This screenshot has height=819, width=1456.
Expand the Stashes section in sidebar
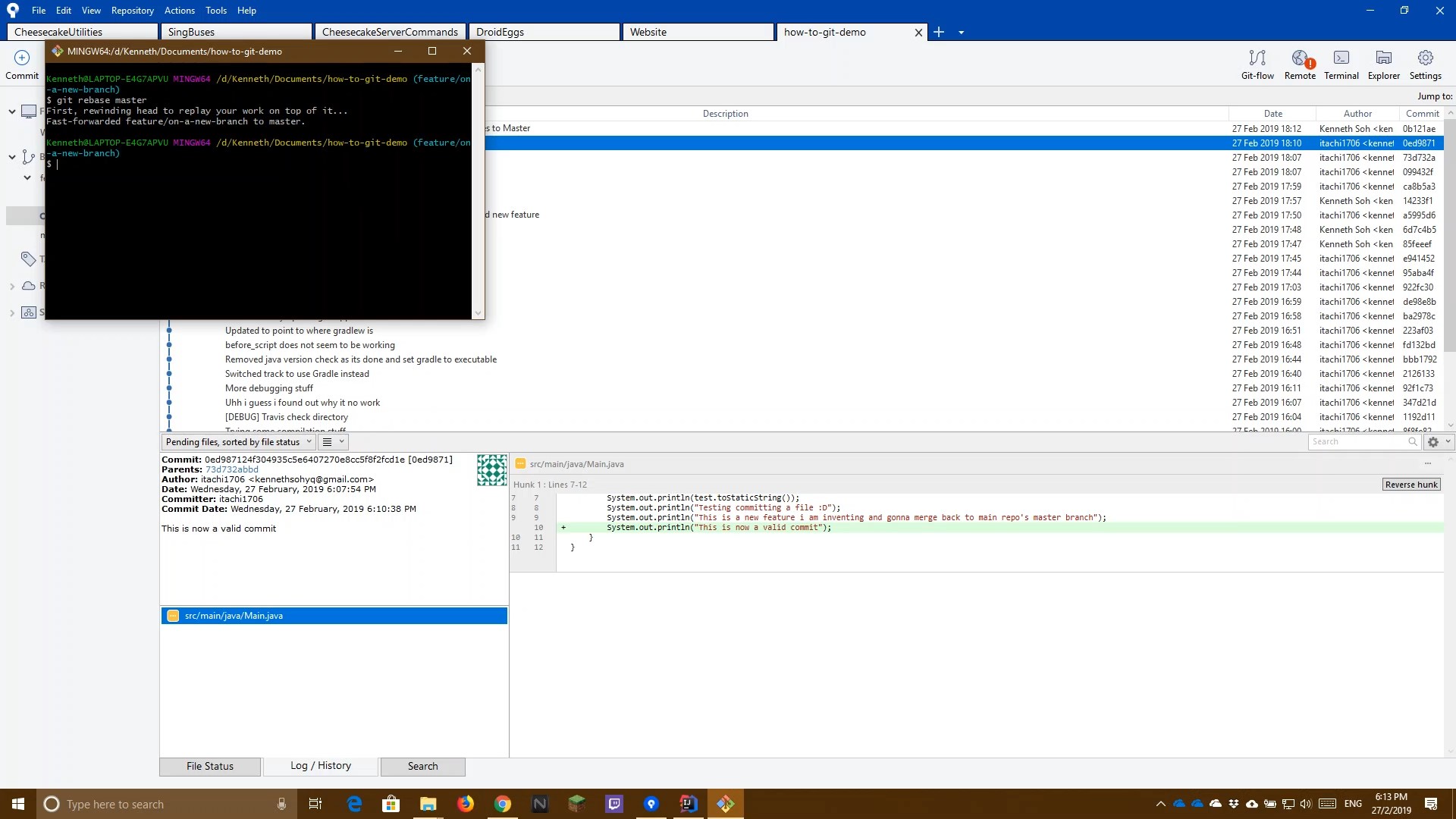click(x=12, y=312)
